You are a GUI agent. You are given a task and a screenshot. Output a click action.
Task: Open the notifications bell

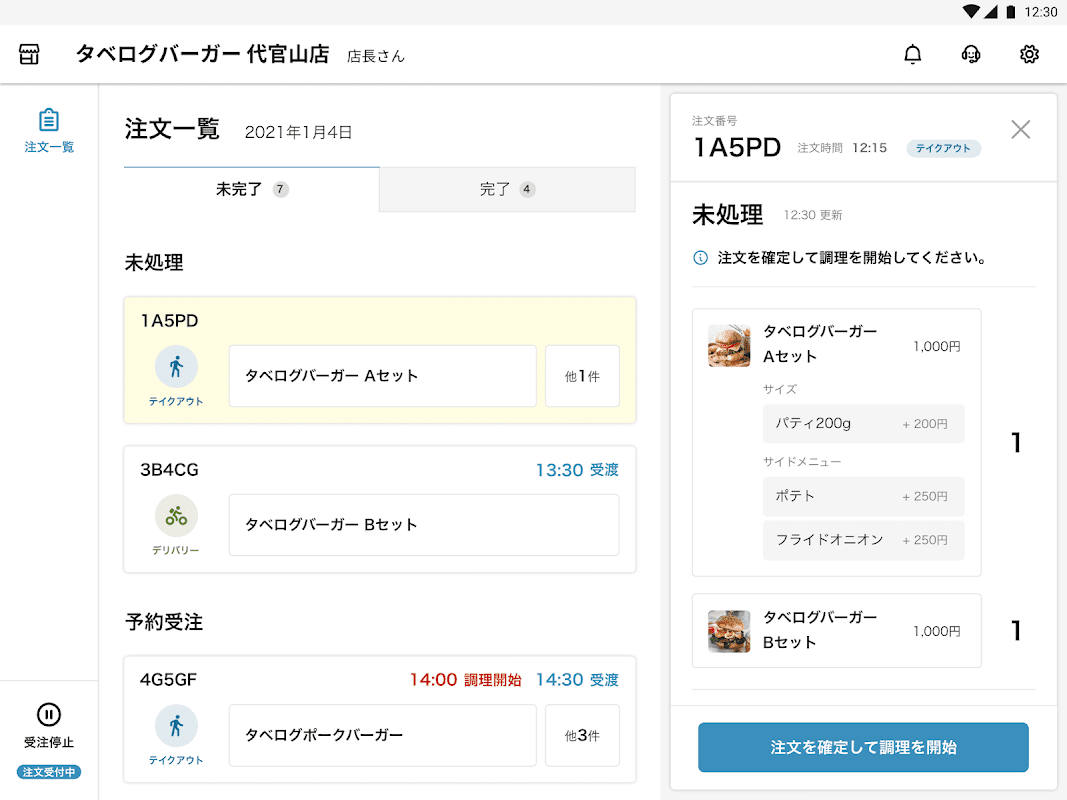pyautogui.click(x=913, y=55)
